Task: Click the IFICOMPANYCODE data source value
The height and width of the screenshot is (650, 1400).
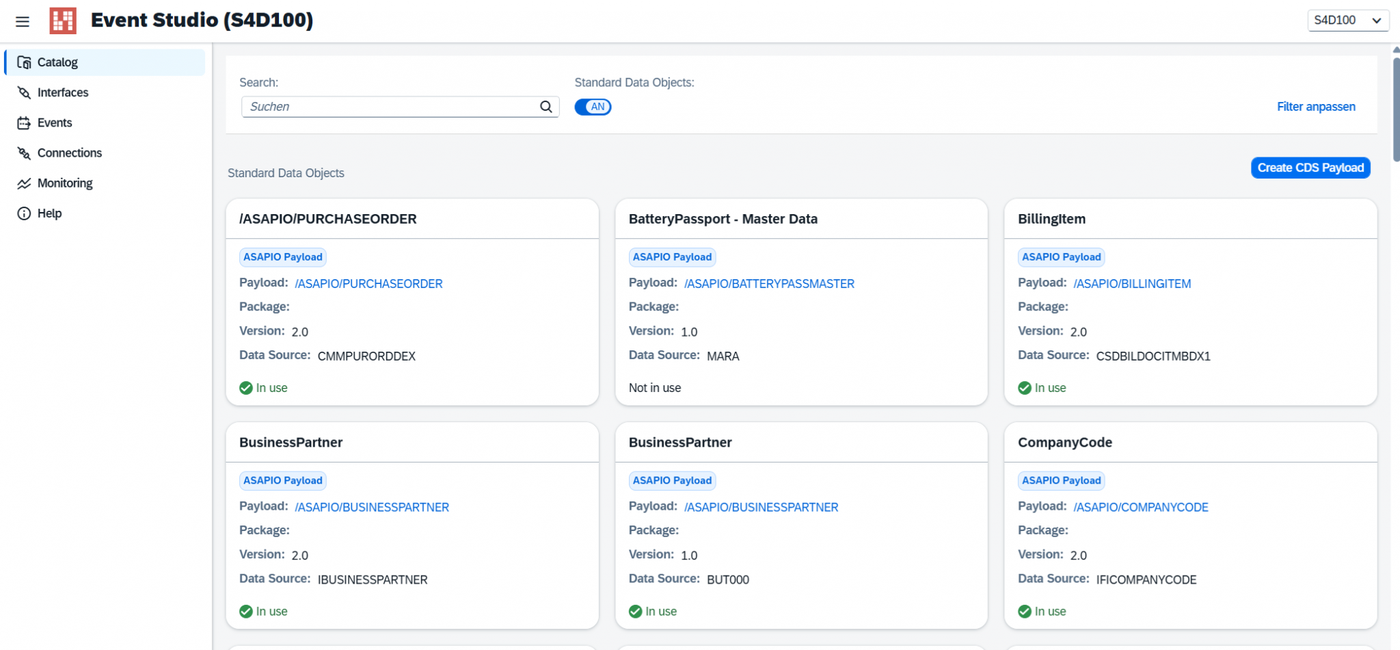Action: tap(1146, 580)
